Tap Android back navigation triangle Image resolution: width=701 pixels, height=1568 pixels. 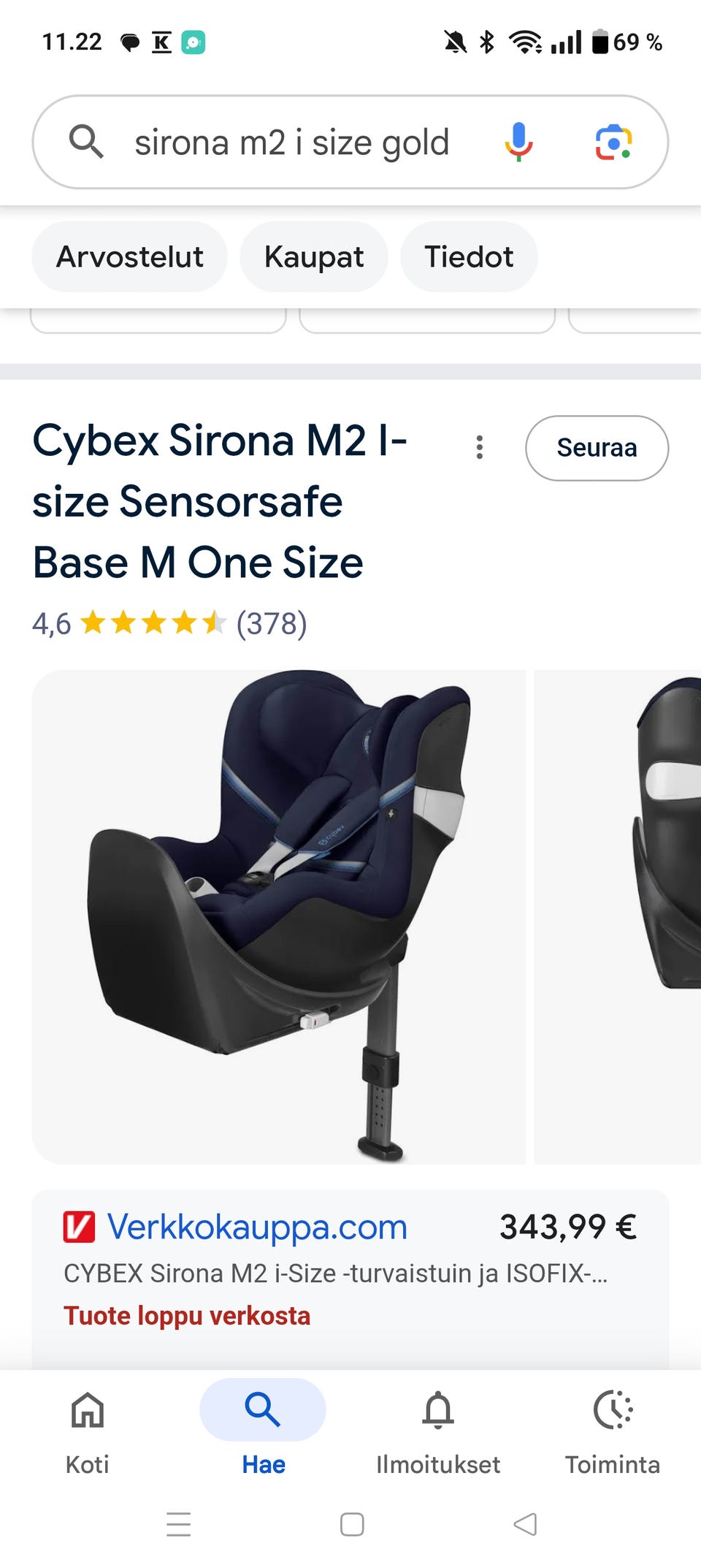point(525,1524)
